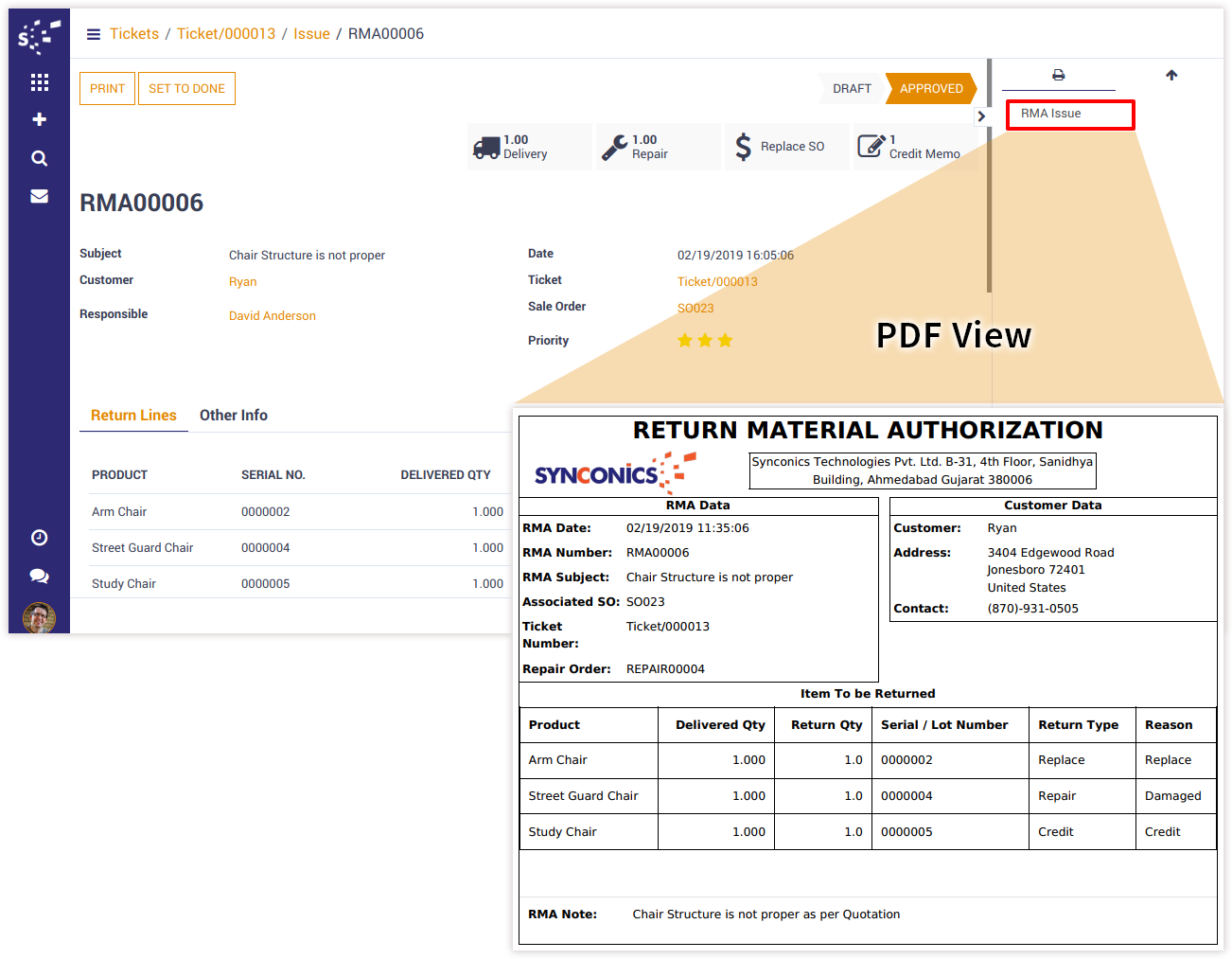Open the chat bubbles icon in sidebar
The image size is (1232, 959).
point(39,576)
